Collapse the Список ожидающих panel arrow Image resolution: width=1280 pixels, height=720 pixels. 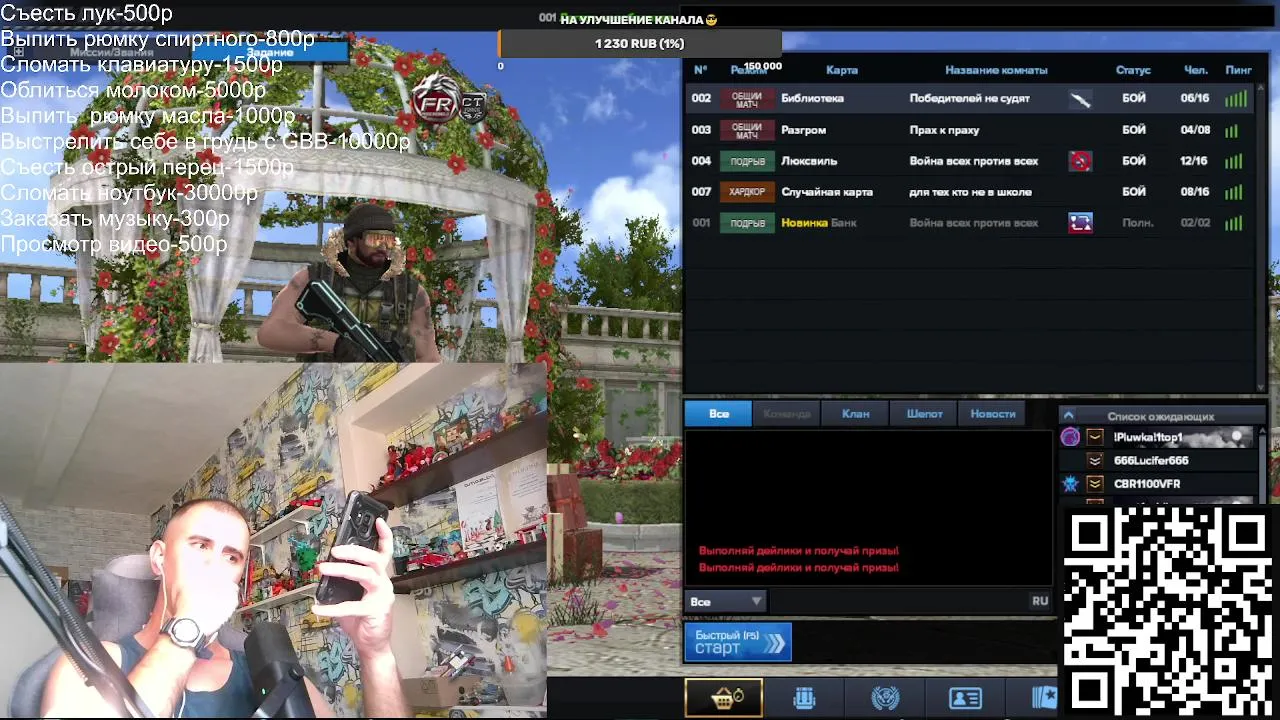point(1068,416)
